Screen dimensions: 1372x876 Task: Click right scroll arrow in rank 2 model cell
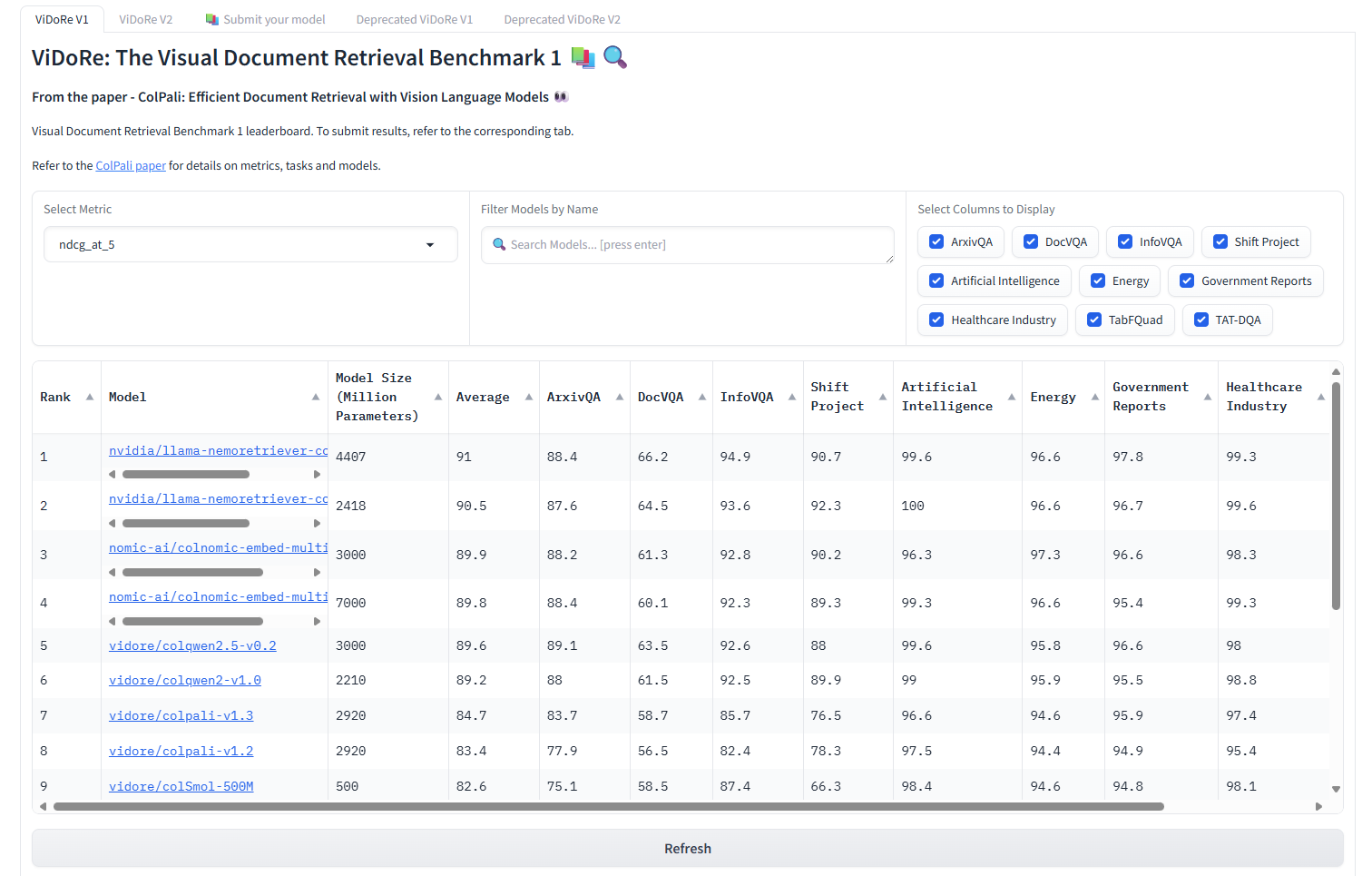pyautogui.click(x=317, y=523)
